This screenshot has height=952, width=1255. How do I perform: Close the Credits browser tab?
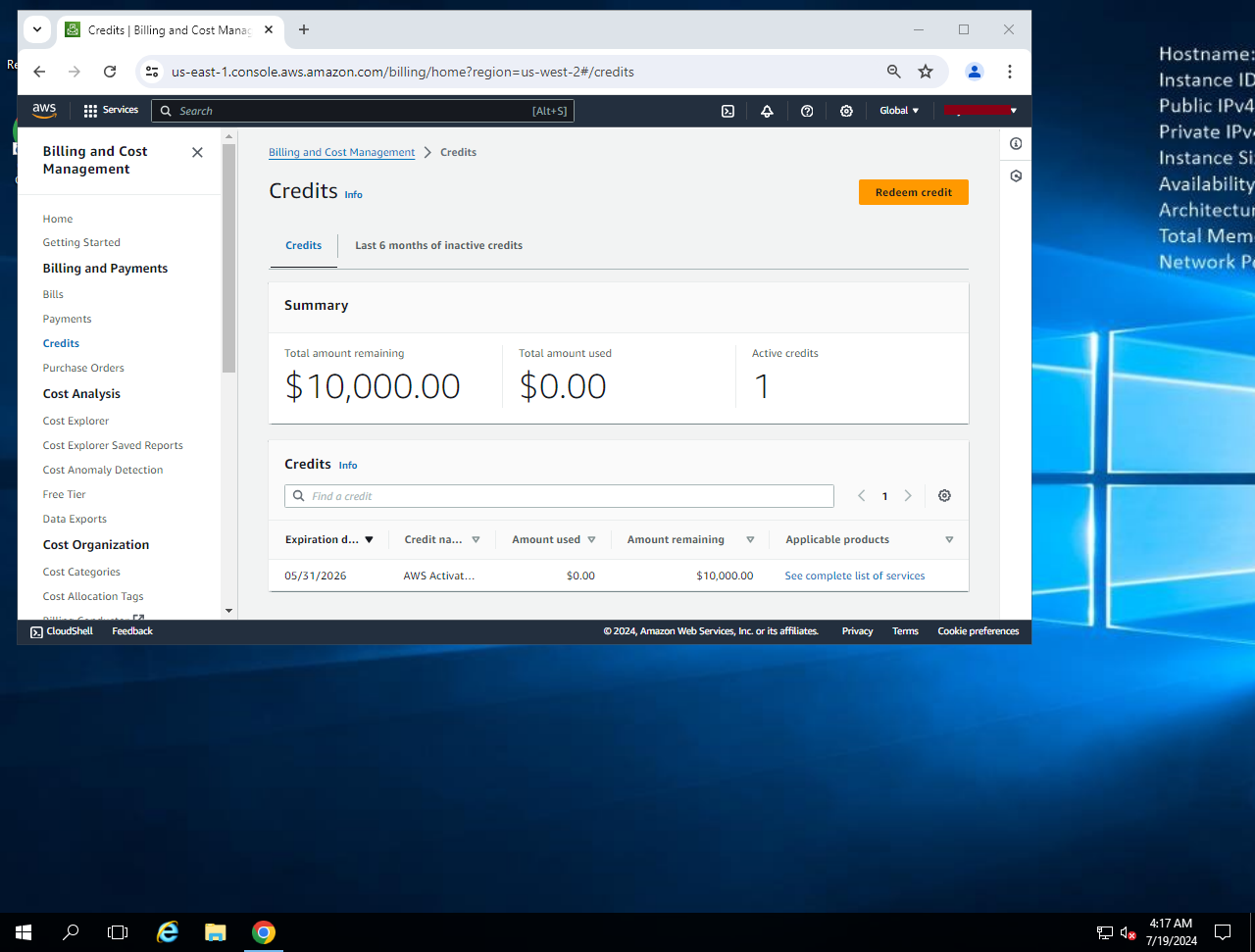[269, 29]
